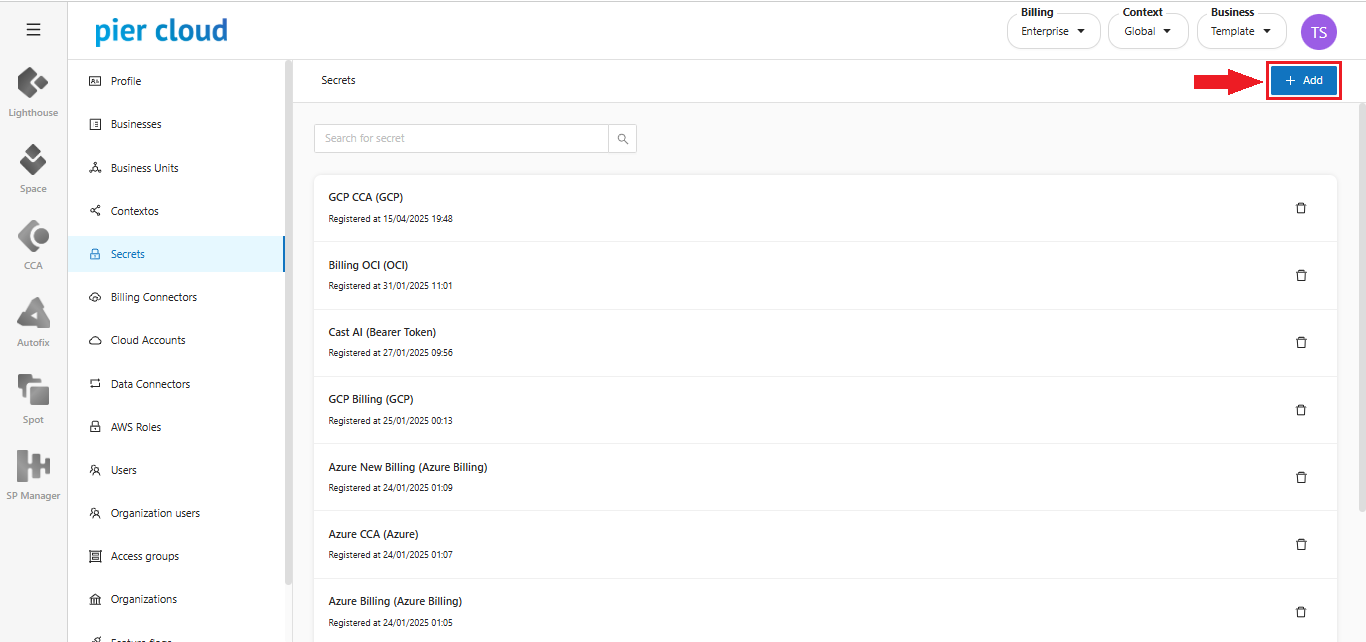The width and height of the screenshot is (1366, 642).
Task: Open the hamburger menu icon
Action: [33, 30]
